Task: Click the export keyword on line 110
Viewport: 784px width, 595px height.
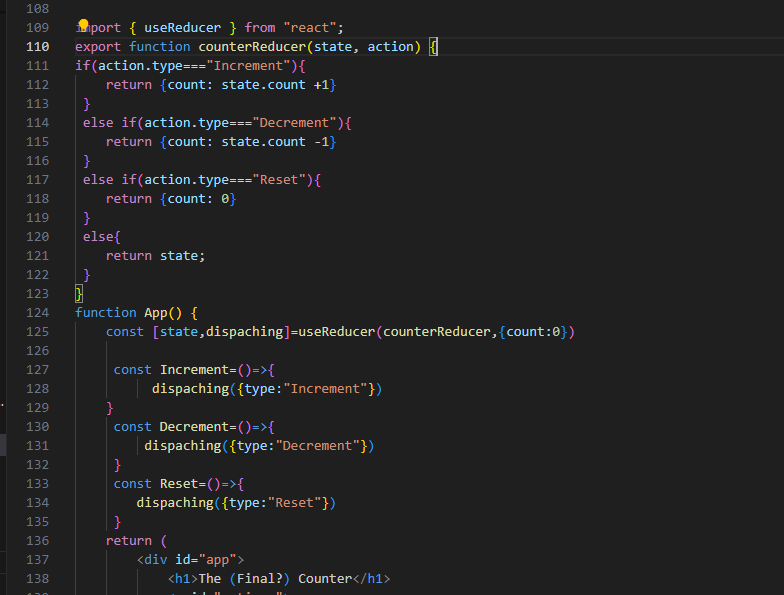Action: pyautogui.click(x=98, y=46)
